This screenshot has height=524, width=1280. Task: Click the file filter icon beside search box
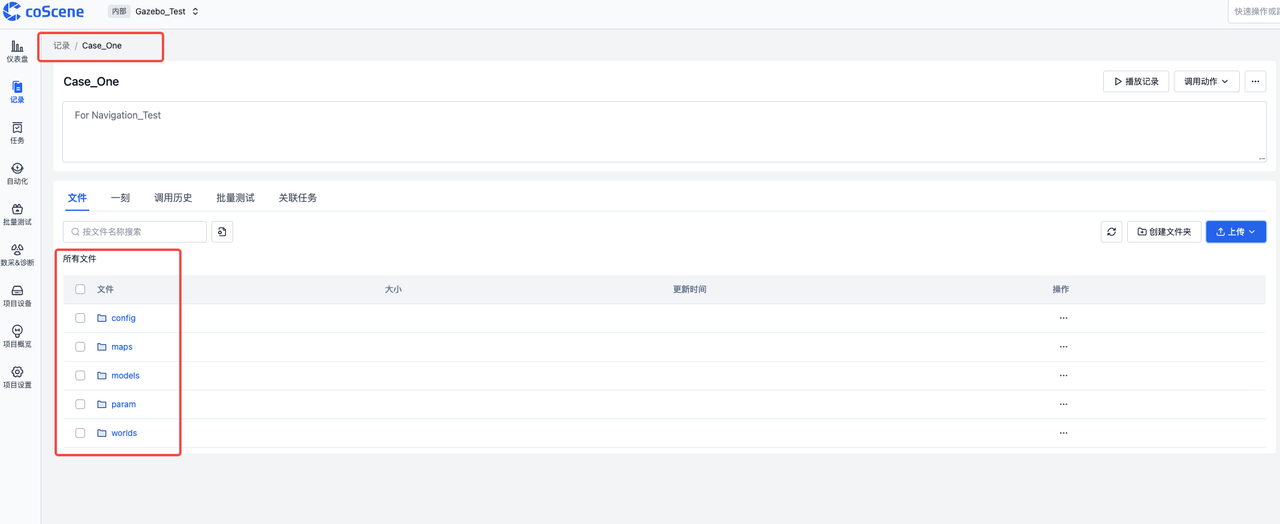(x=222, y=232)
